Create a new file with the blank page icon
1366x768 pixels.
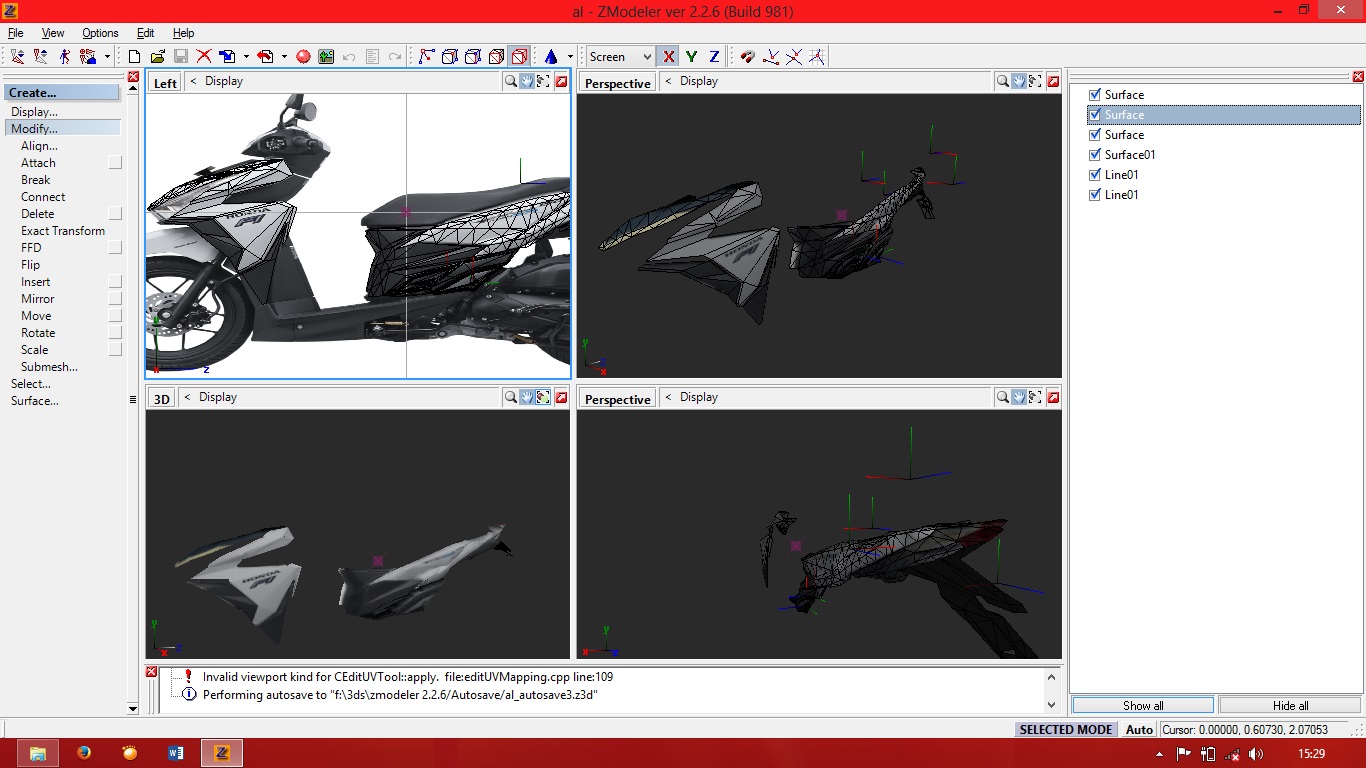(x=136, y=57)
